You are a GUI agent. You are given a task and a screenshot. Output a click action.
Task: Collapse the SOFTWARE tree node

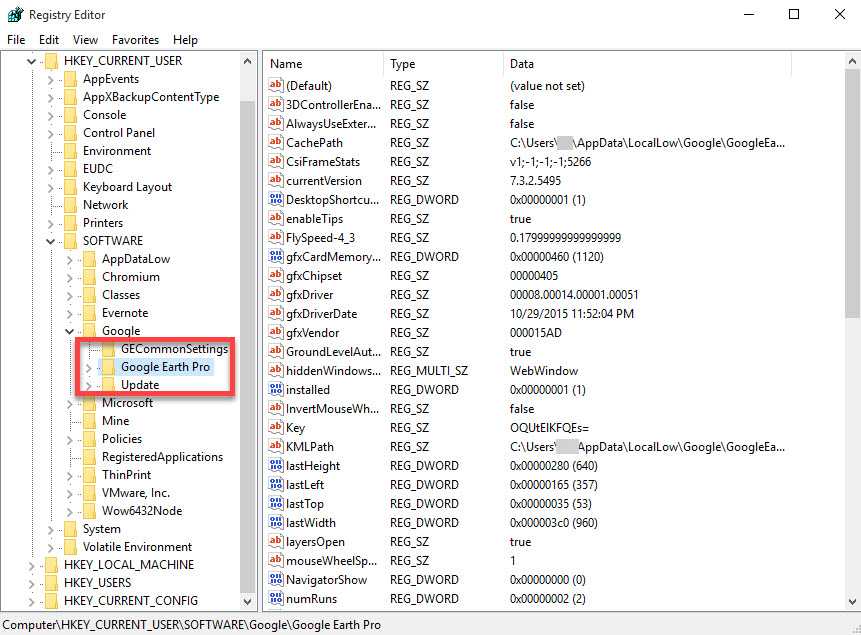tap(50, 241)
